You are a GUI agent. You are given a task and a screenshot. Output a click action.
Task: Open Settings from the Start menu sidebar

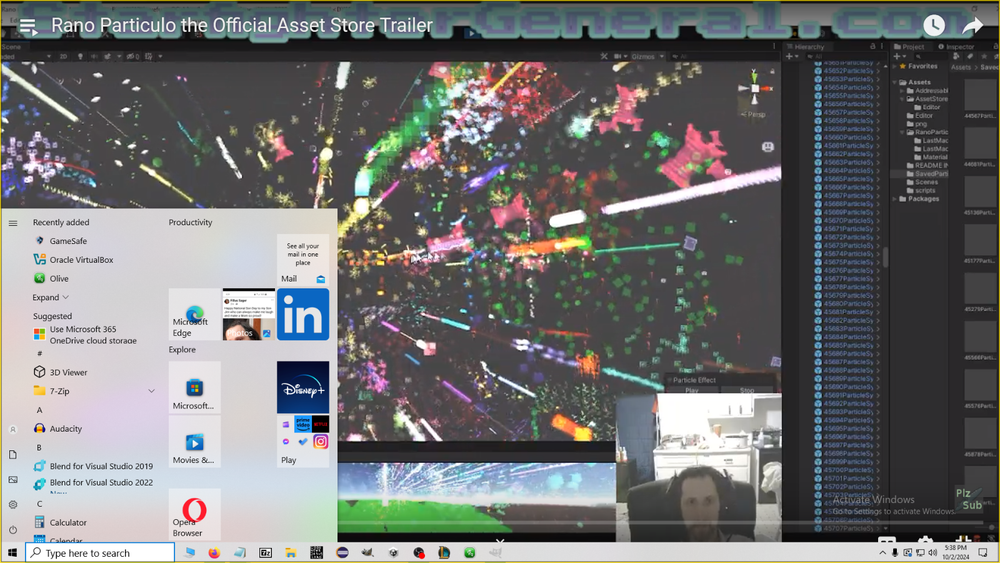13,504
